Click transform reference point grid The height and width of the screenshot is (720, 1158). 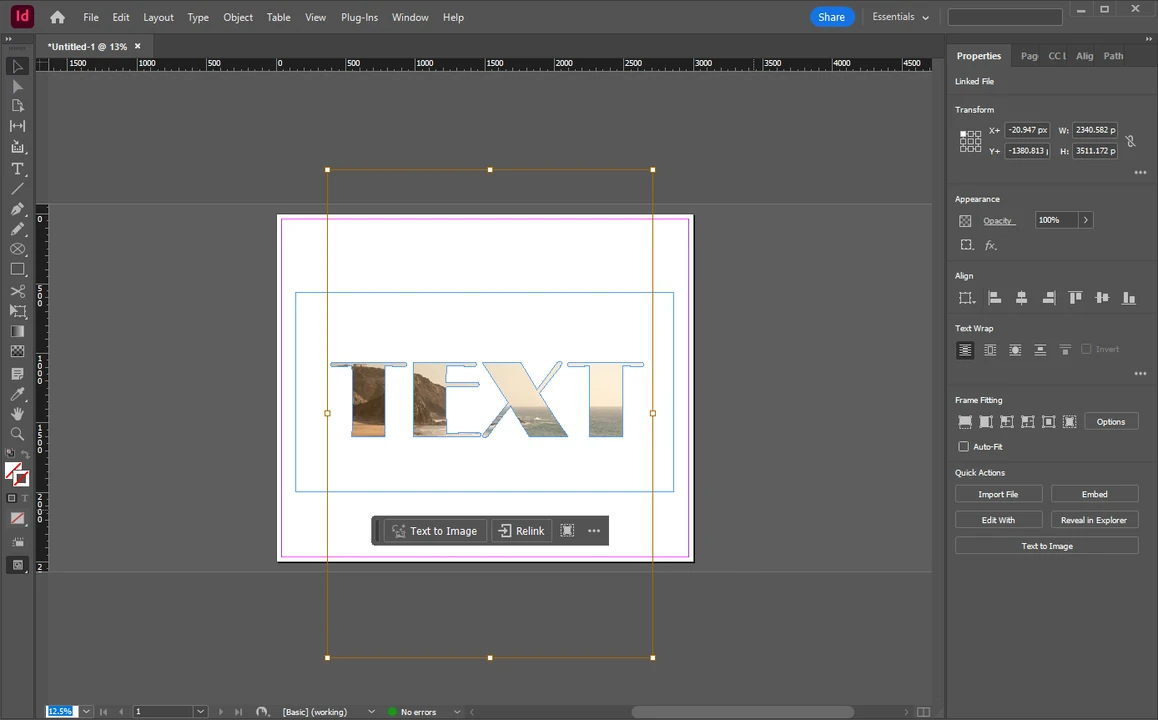(970, 141)
